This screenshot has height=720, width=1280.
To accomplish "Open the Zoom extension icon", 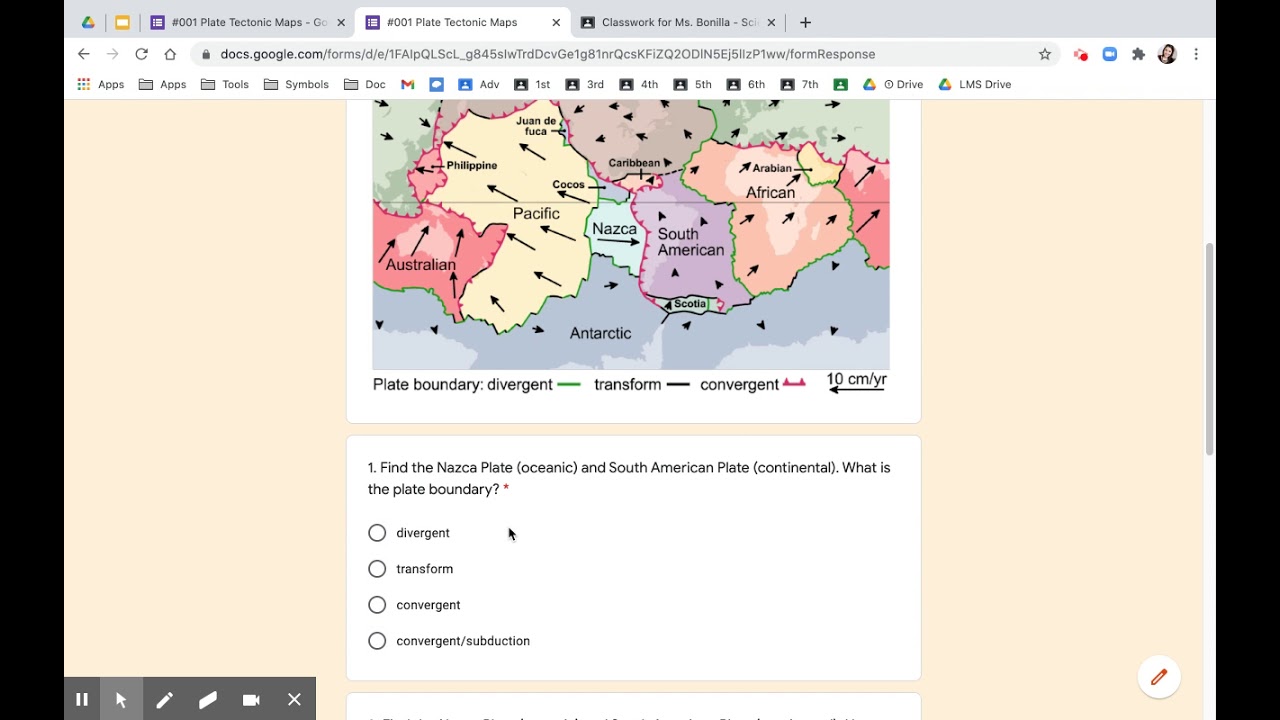I will [1109, 54].
